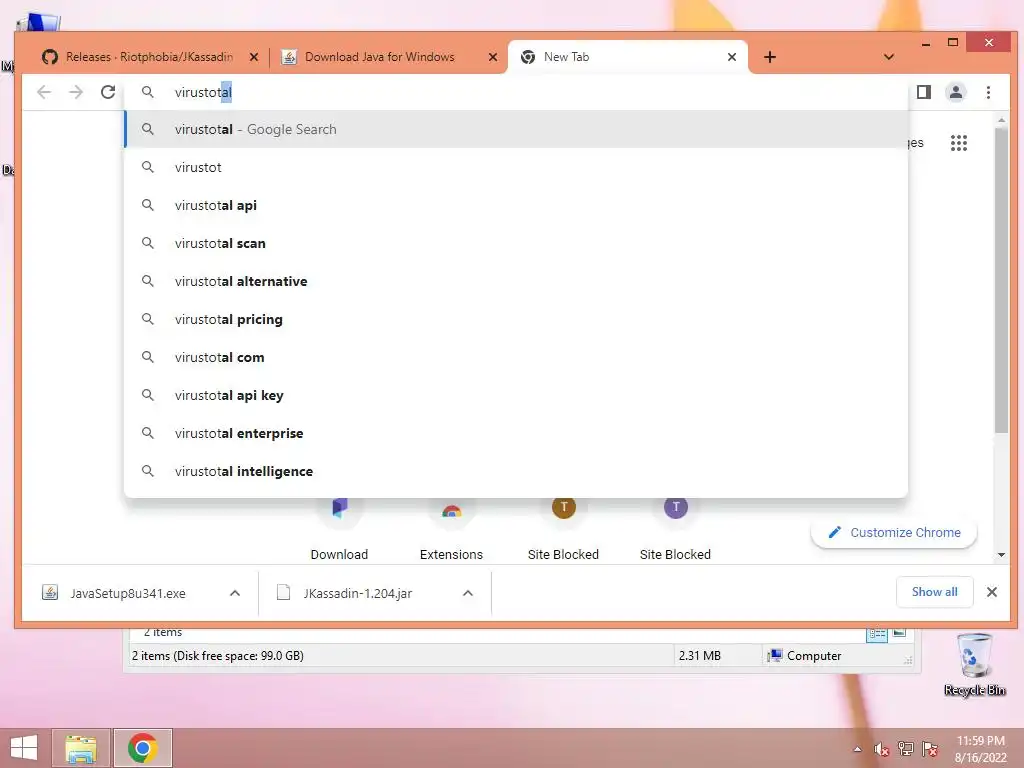Click the muted volume tray icon
The image size is (1024, 768).
[881, 749]
